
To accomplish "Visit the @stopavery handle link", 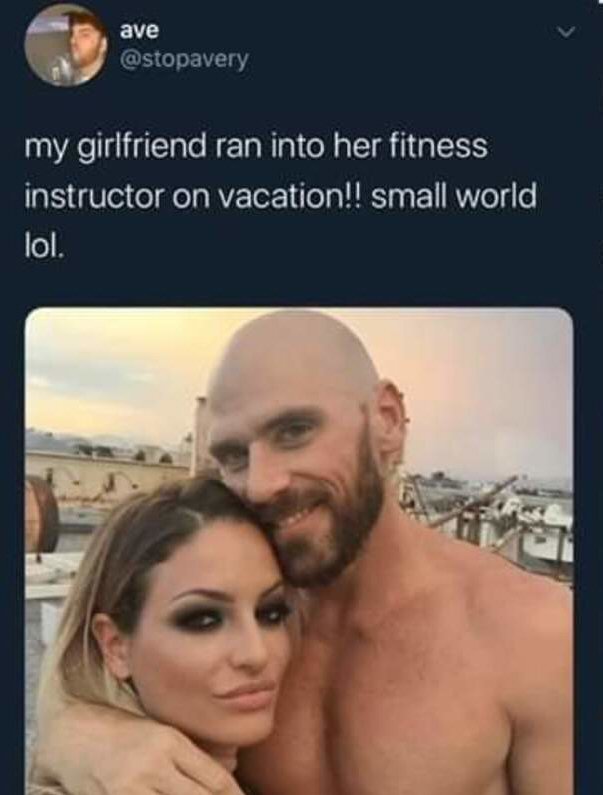I will [184, 61].
